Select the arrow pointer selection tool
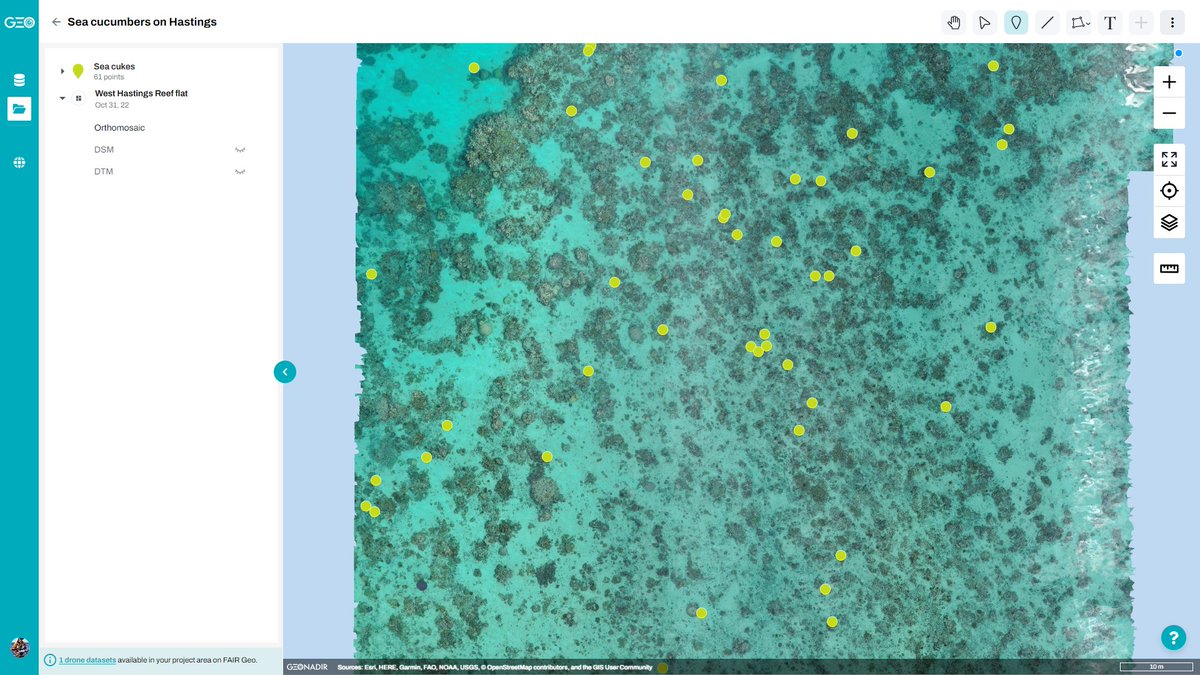This screenshot has width=1200, height=675. point(985,22)
